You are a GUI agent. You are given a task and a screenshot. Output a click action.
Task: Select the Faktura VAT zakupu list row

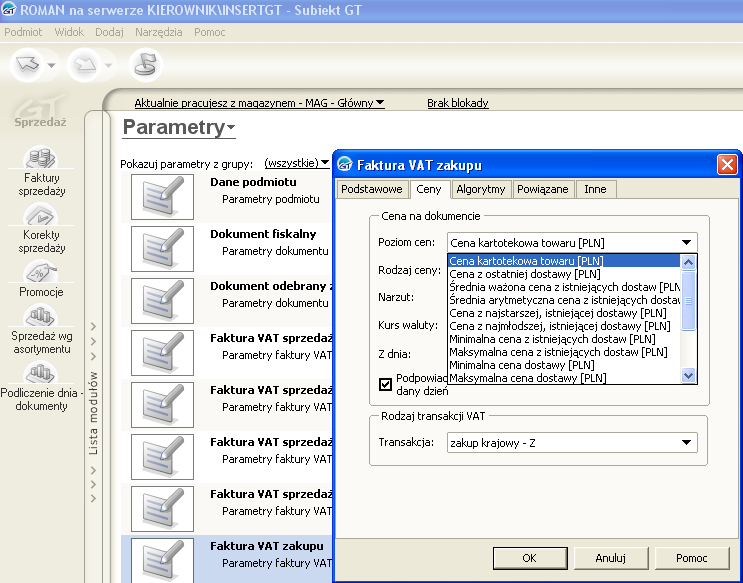click(x=227, y=559)
